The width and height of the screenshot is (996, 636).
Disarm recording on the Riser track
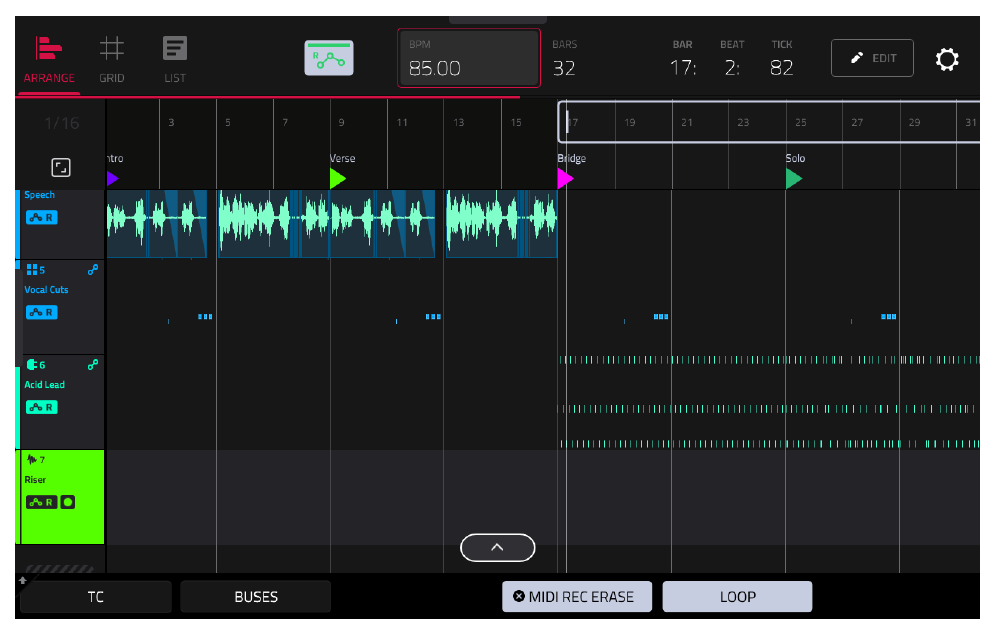tap(68, 502)
